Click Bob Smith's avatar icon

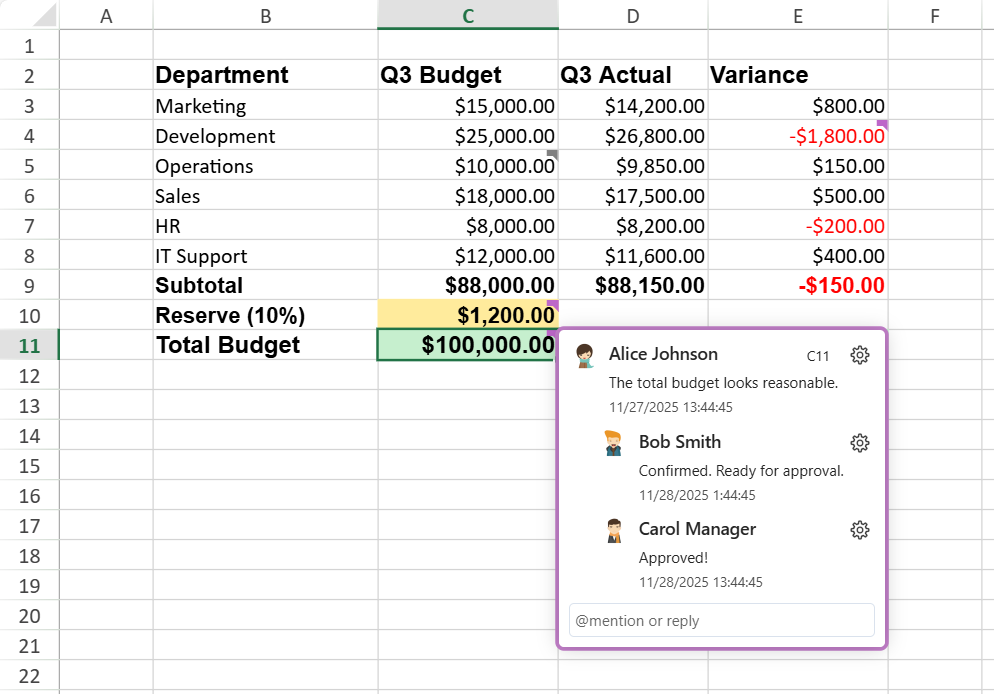tap(614, 443)
